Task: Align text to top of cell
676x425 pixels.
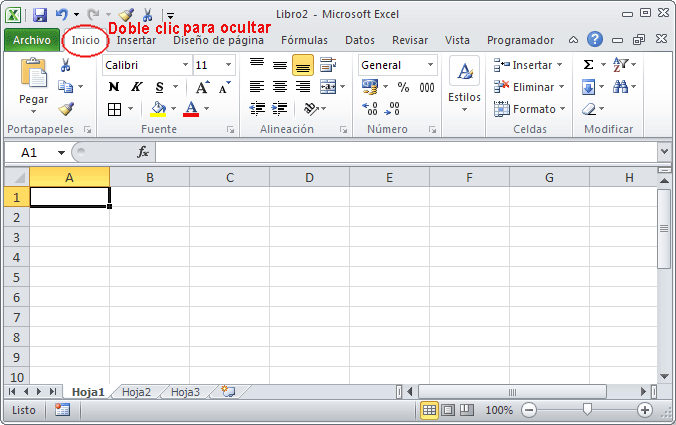Action: [x=257, y=65]
